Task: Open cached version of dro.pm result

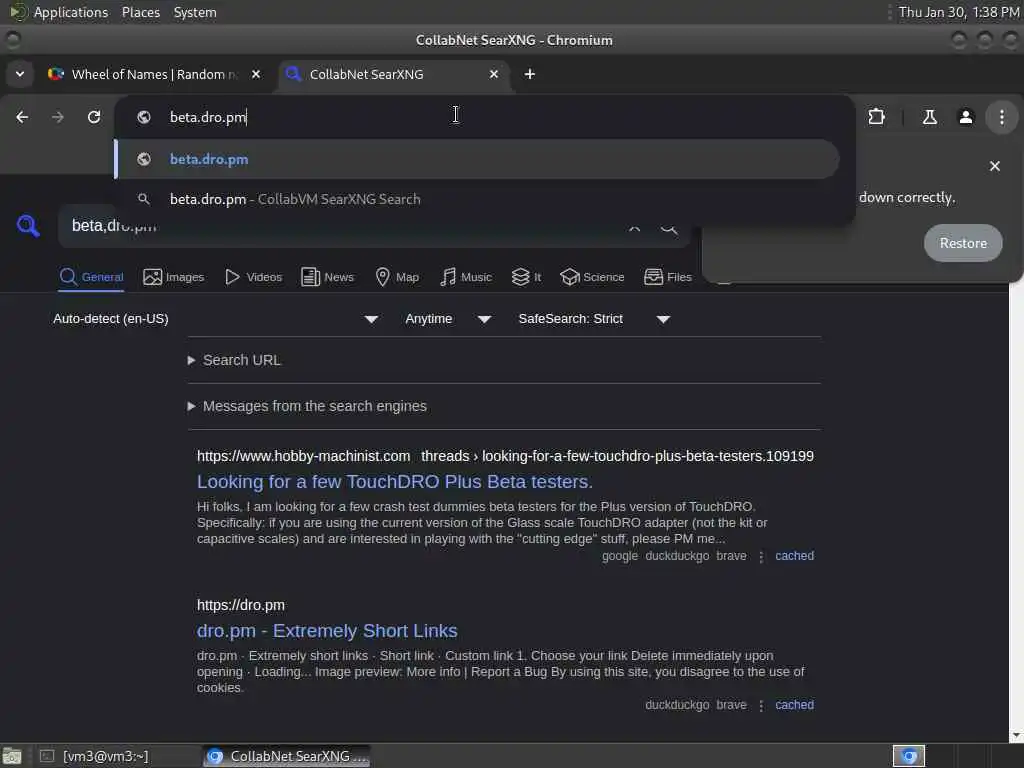Action: (x=794, y=705)
